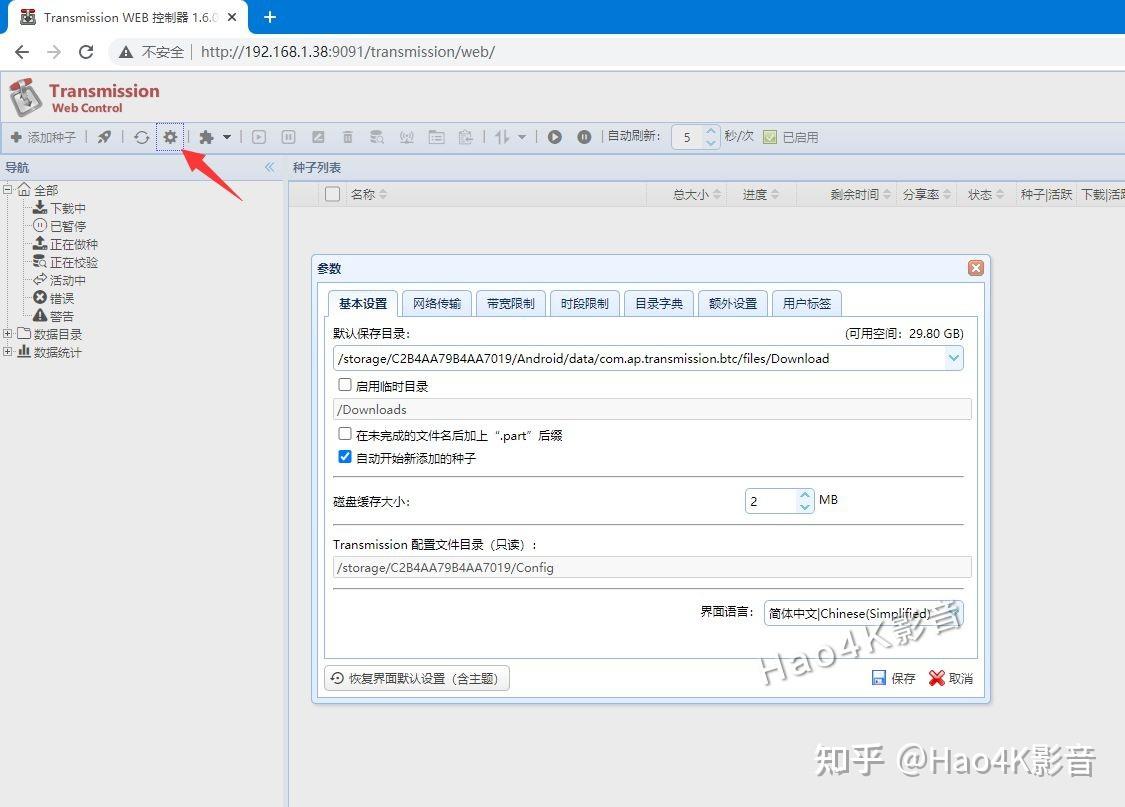Click the dark round start-all play icon
Viewport: 1125px width, 807px height.
tap(555, 136)
